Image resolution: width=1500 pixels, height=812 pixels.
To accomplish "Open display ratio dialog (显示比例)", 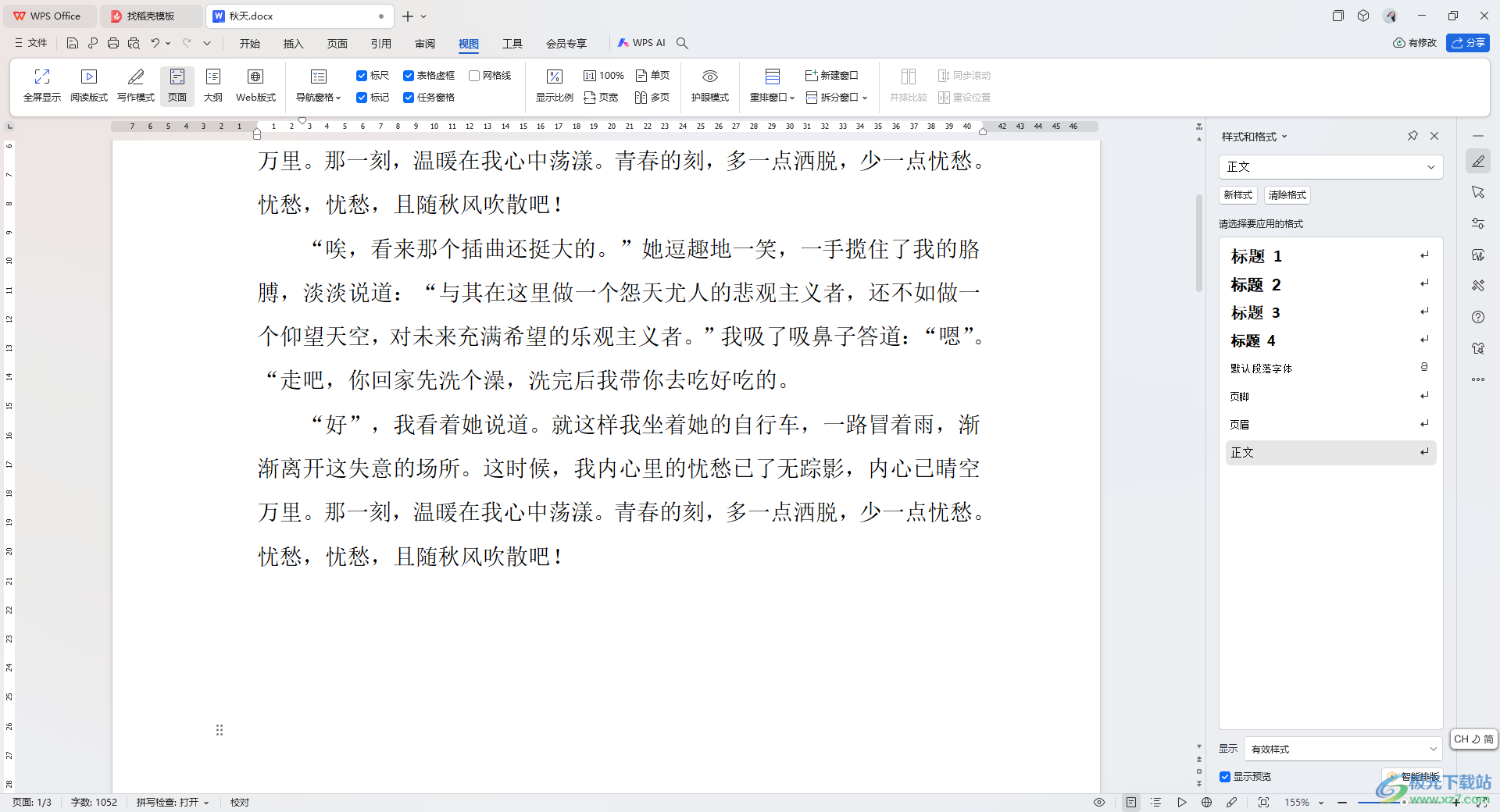I will (x=555, y=85).
